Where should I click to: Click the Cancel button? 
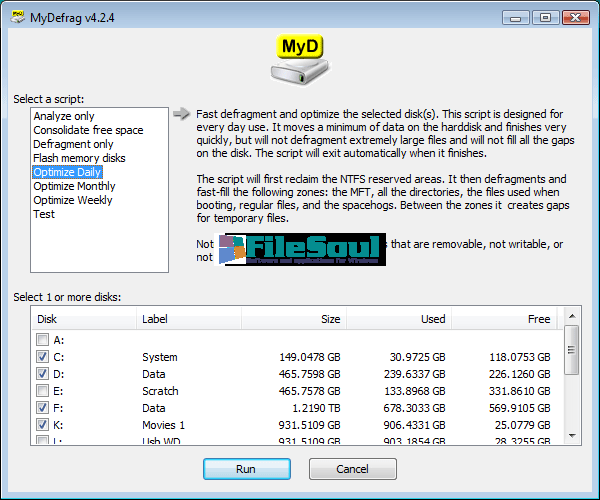[352, 469]
